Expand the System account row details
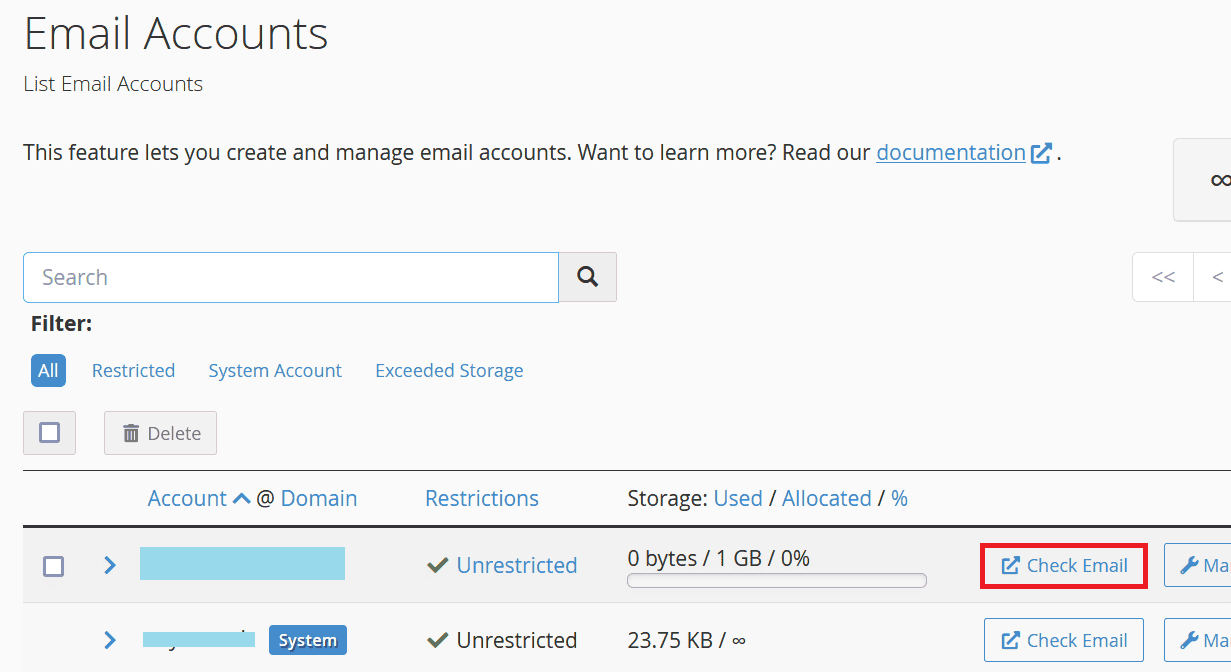The image size is (1231, 672). tap(109, 640)
